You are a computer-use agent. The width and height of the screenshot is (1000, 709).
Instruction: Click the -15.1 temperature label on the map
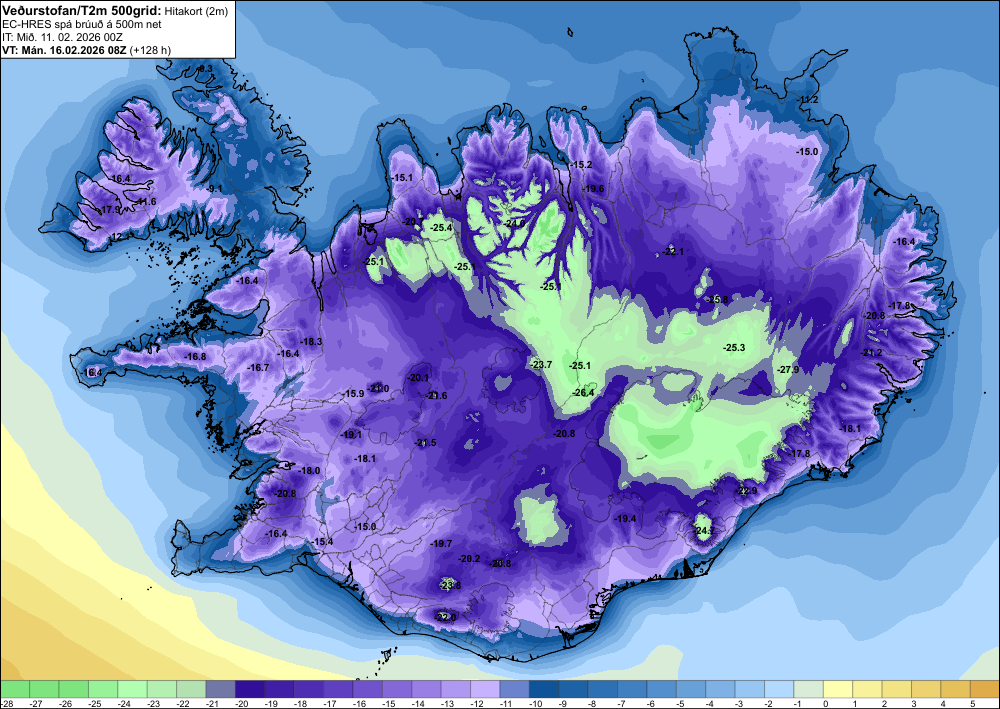(402, 177)
